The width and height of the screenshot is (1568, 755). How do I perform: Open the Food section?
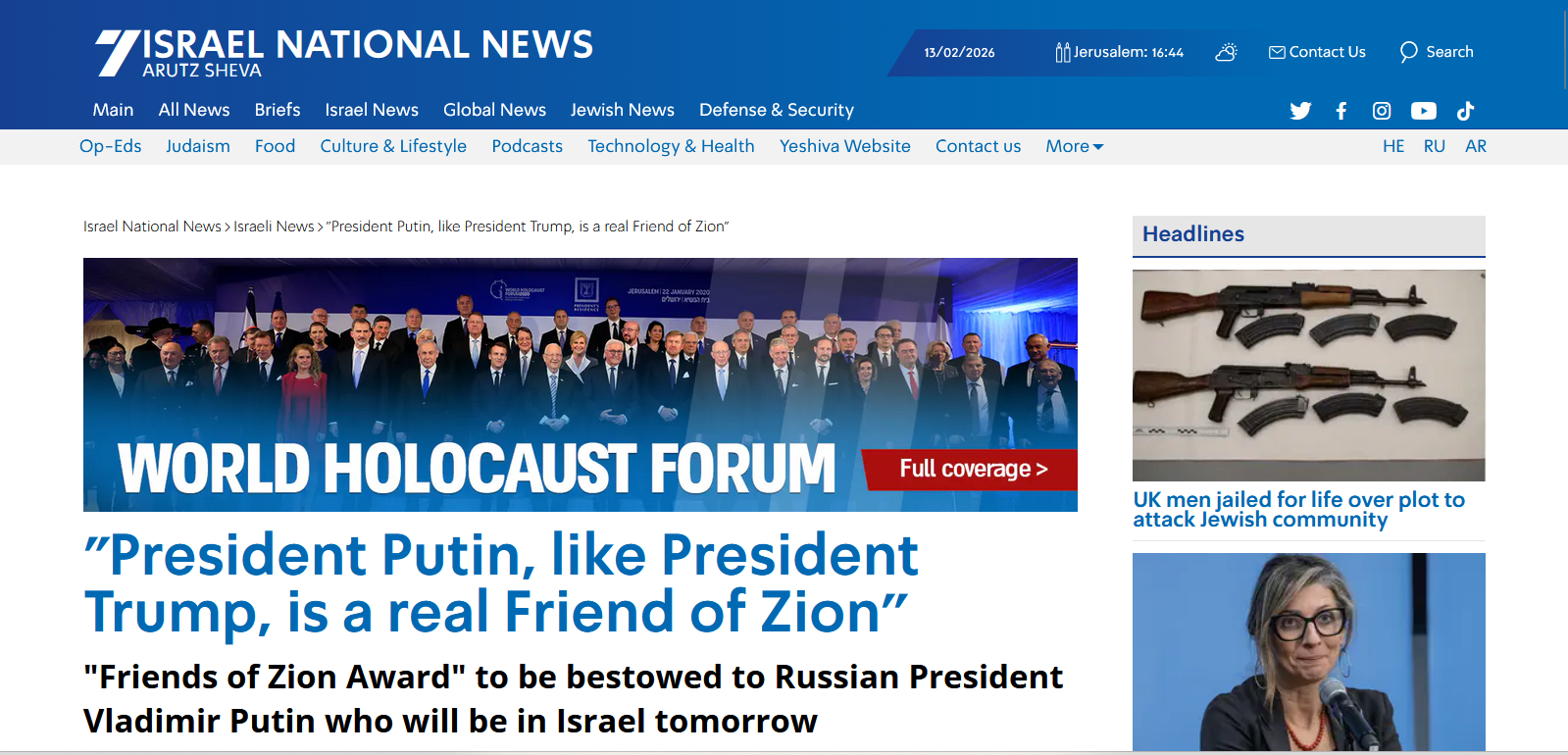(275, 146)
